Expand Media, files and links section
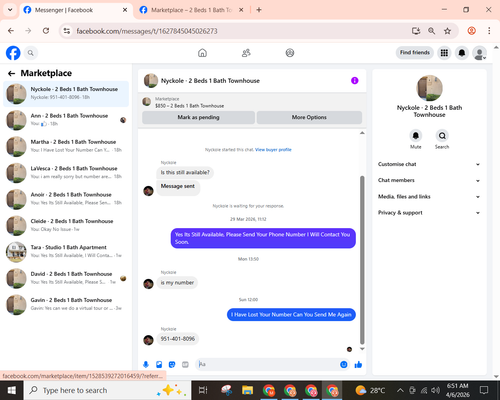 429,197
